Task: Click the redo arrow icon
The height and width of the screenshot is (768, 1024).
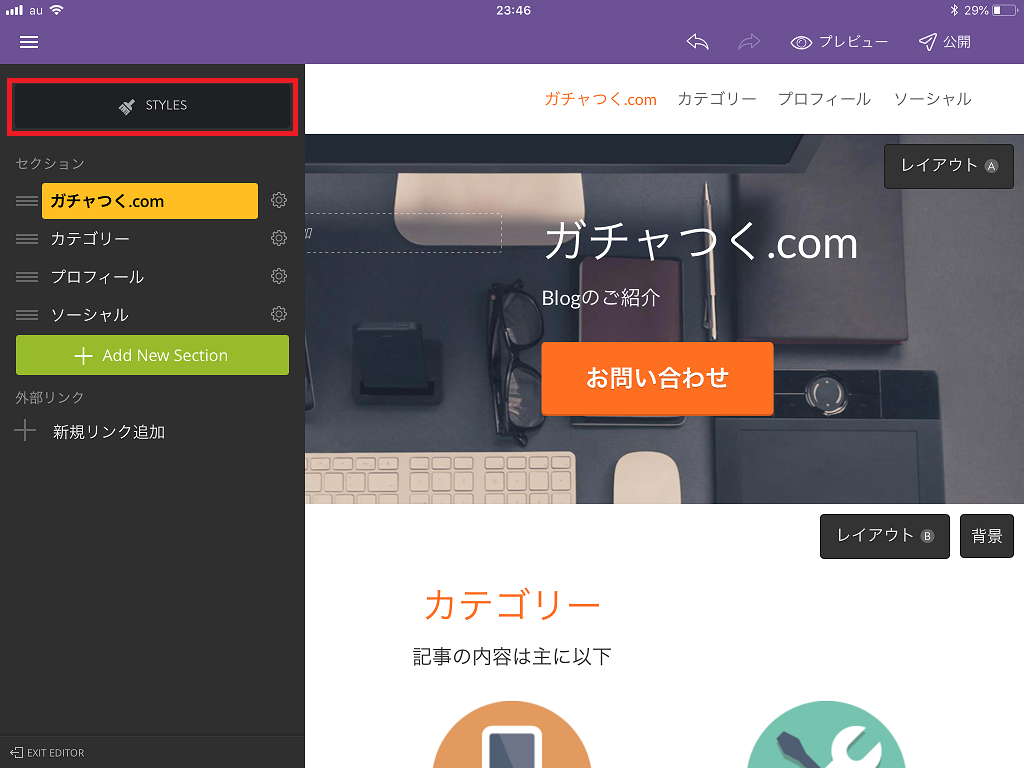Action: 749,42
